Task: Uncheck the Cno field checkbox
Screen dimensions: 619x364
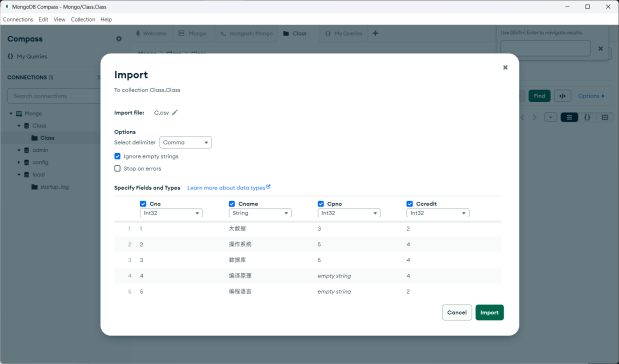Action: 143,204
